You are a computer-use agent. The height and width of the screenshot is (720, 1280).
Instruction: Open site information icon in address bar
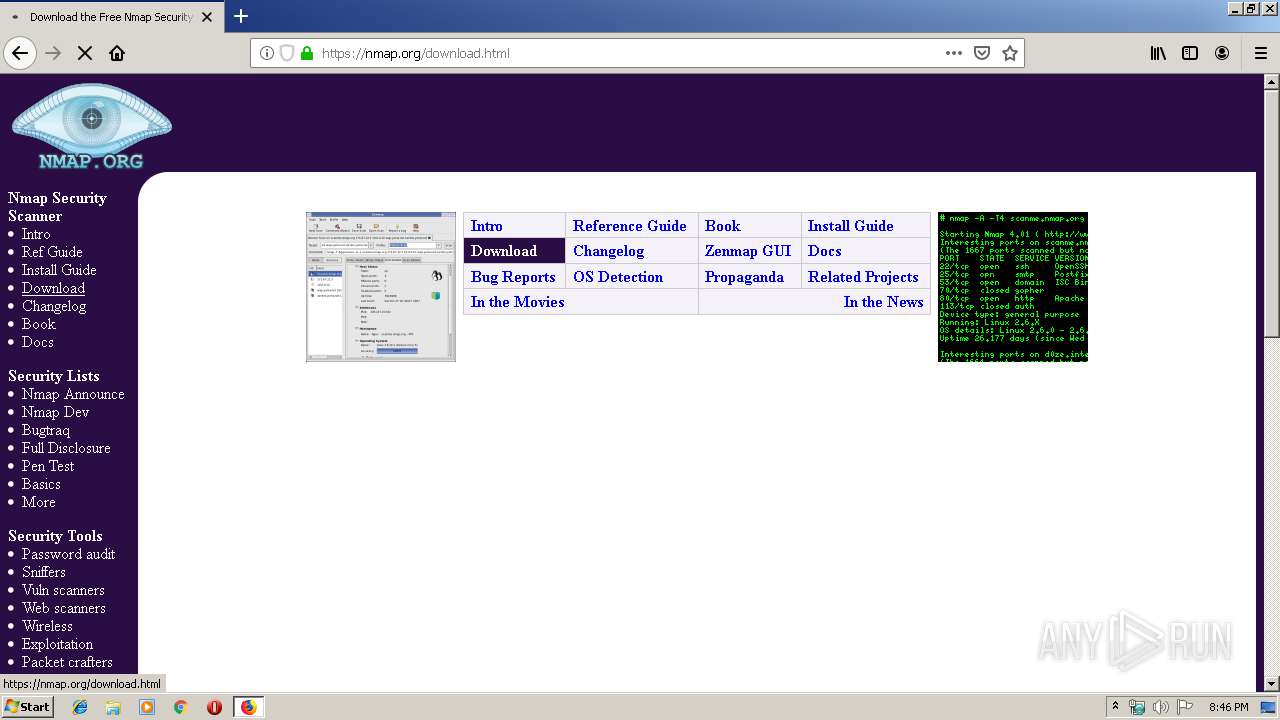(267, 53)
